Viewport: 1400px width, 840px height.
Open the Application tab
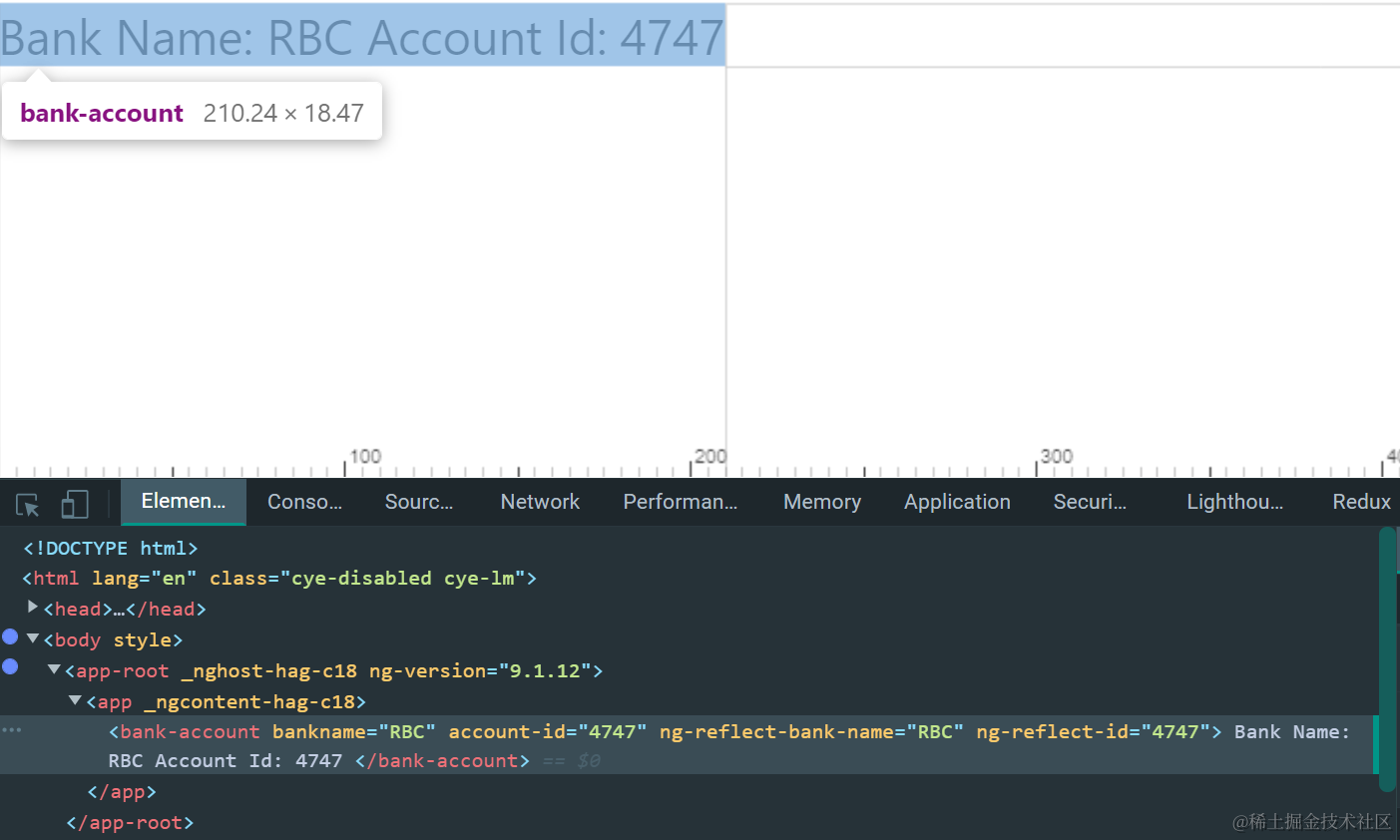957,502
